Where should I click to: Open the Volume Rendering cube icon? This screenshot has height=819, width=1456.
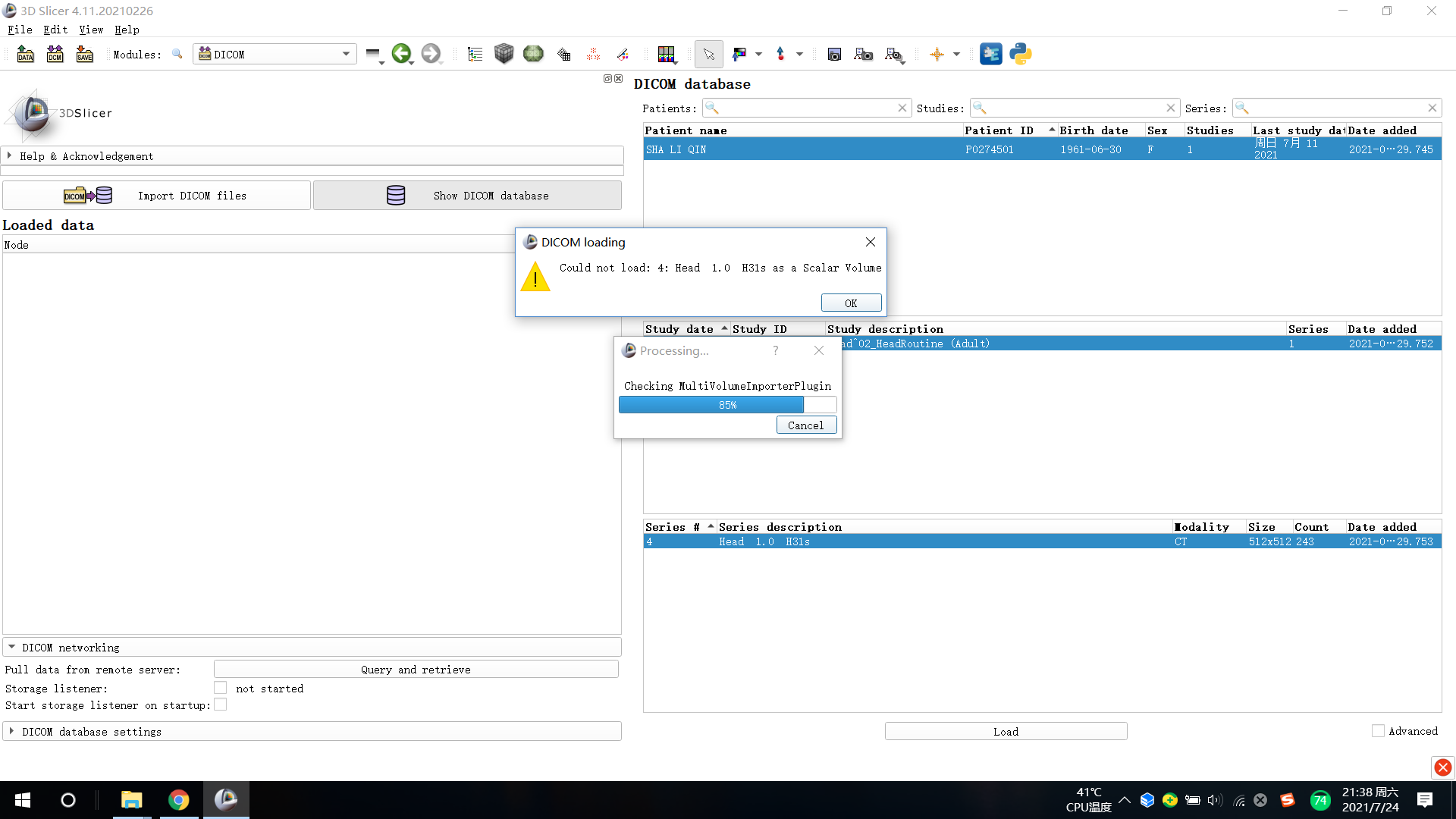click(x=504, y=54)
